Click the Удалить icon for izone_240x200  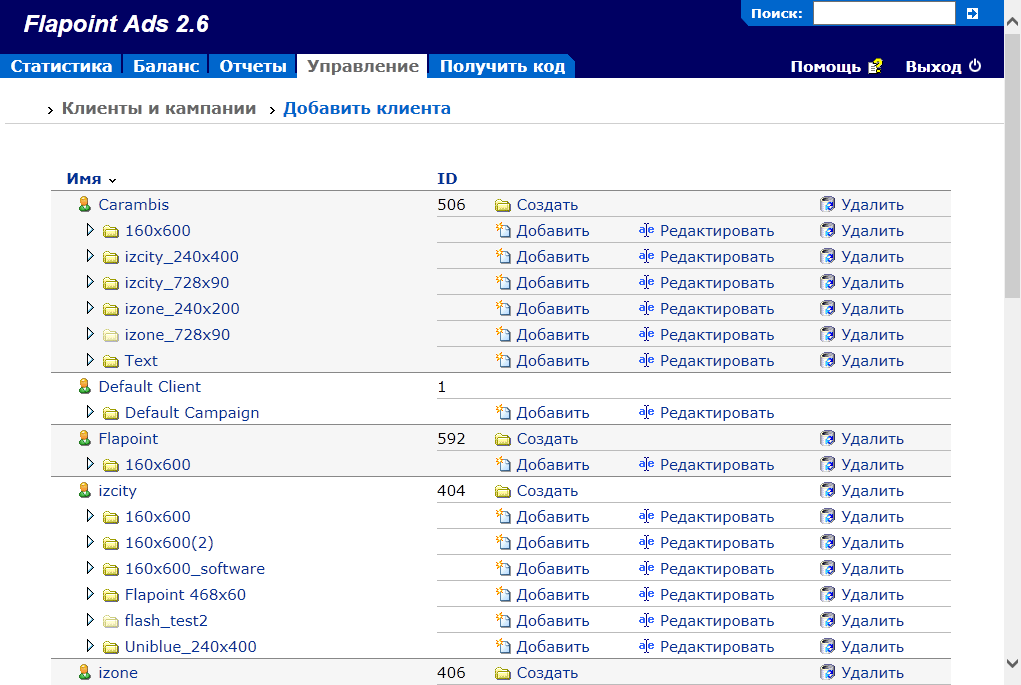point(828,309)
